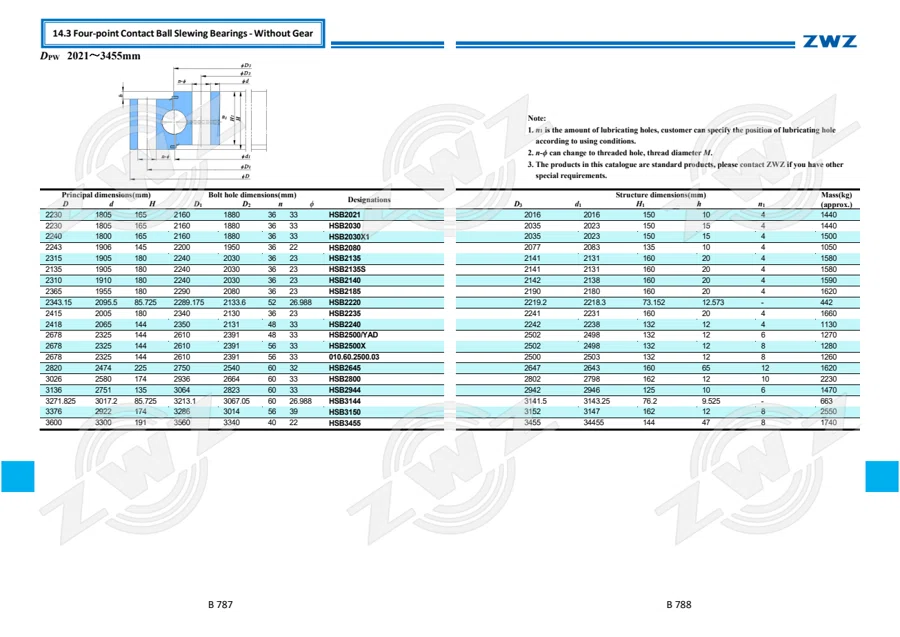Screen dimensions: 900x637
Task: Click the mass value 1470
Action: 828,390
